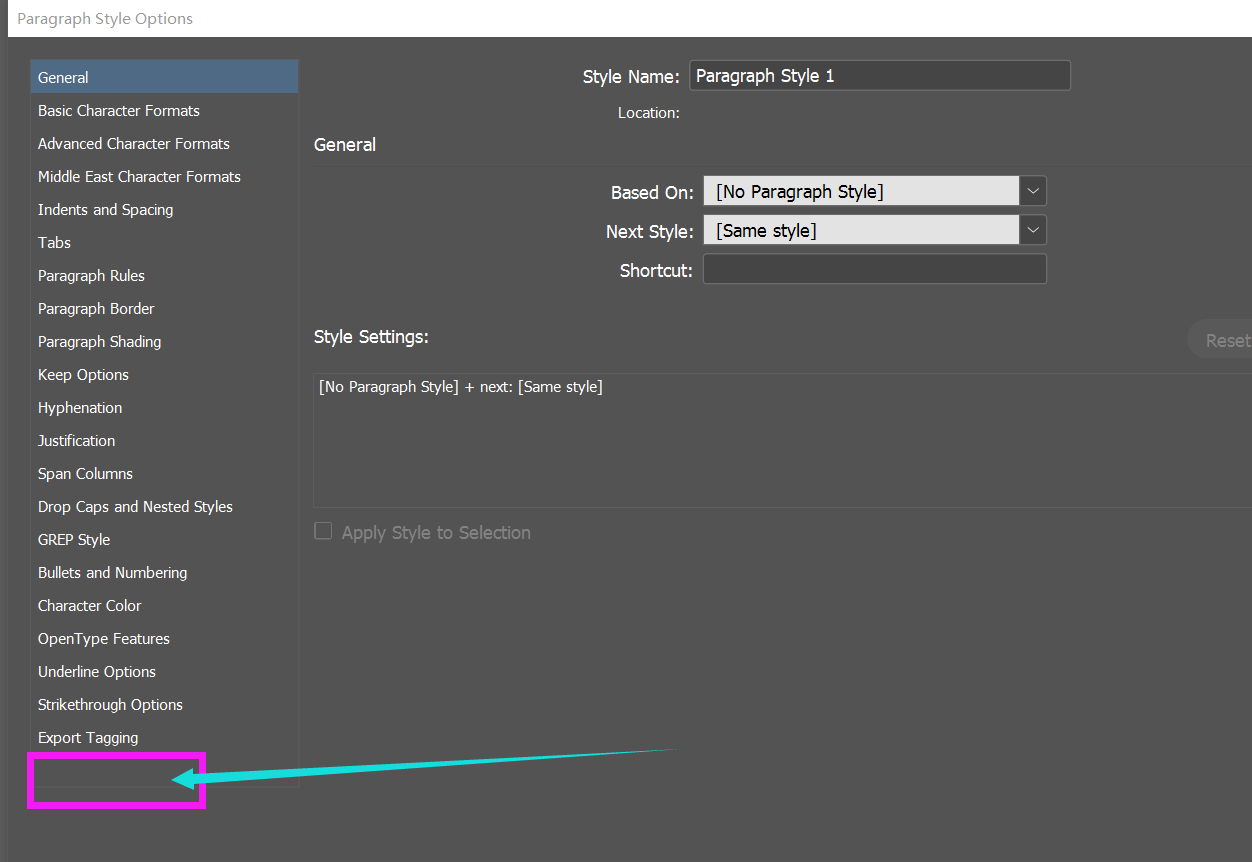Select the Export Tagging category
Image resolution: width=1252 pixels, height=862 pixels.
pos(87,737)
